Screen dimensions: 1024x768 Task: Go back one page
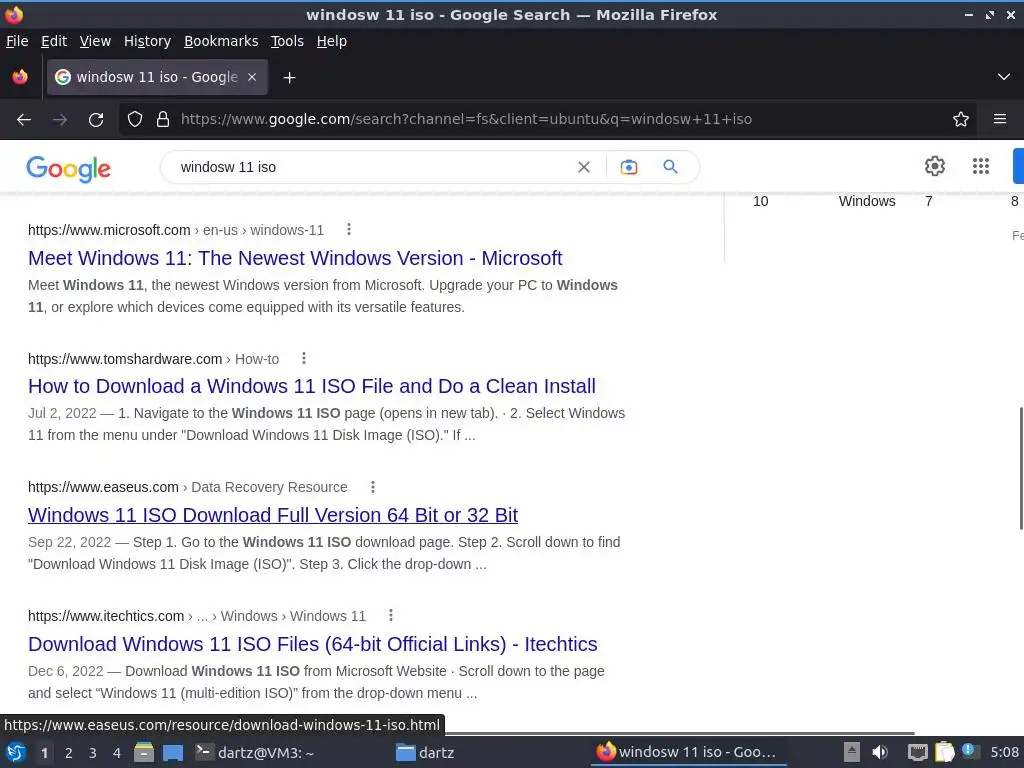(24, 120)
